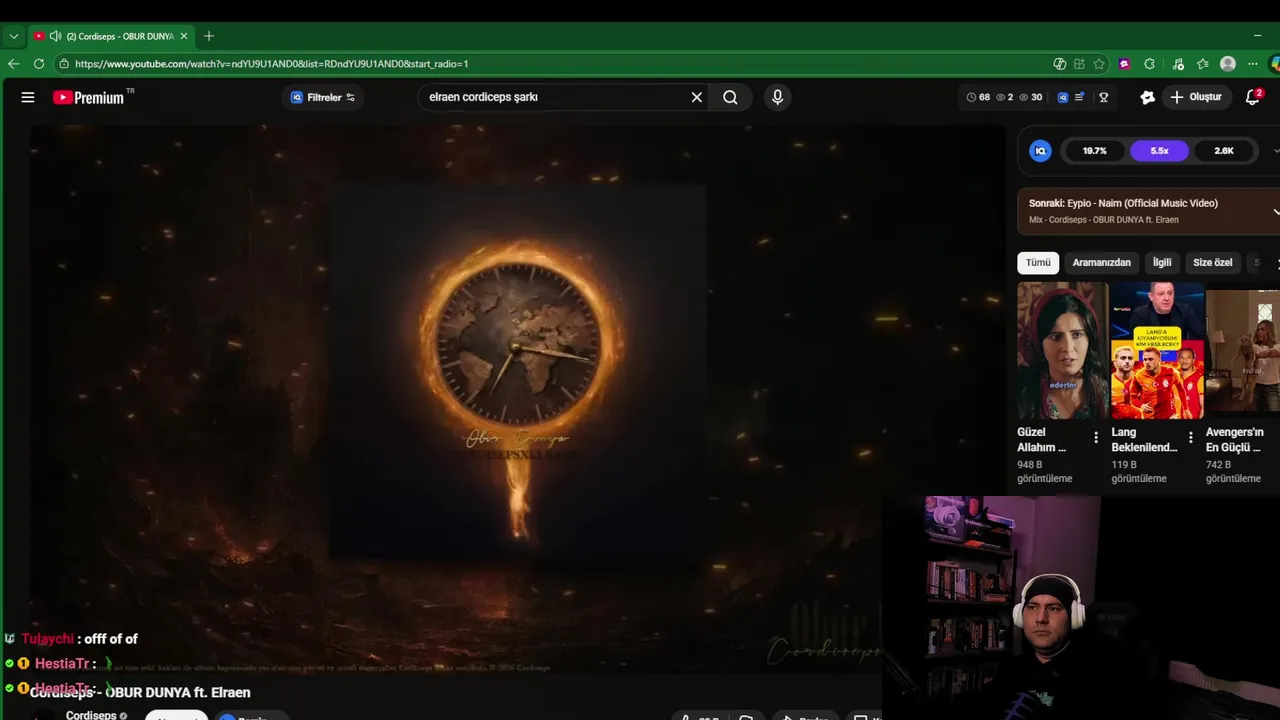Open browser extensions puzzle icon
This screenshot has height=720, width=1280.
(1149, 64)
